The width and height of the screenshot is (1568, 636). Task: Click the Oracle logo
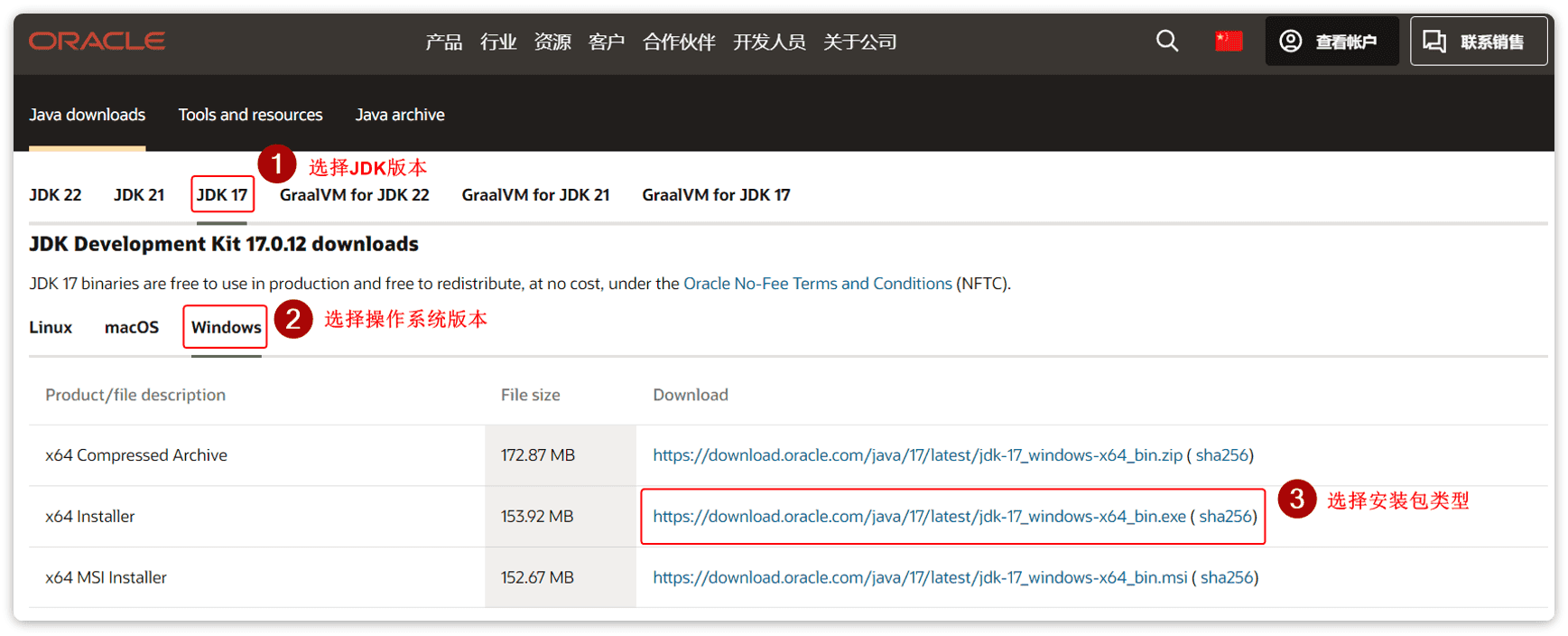click(x=97, y=42)
